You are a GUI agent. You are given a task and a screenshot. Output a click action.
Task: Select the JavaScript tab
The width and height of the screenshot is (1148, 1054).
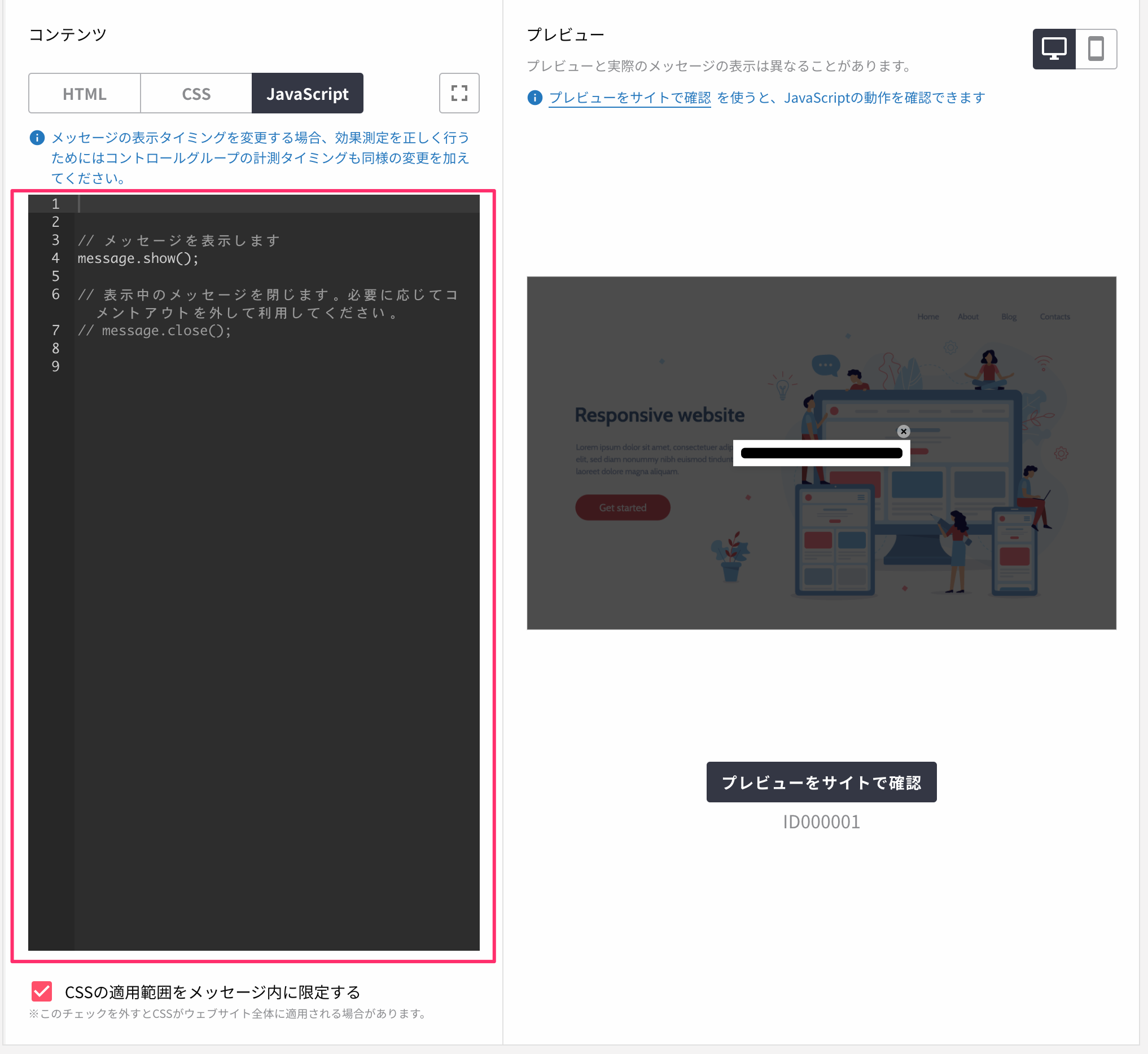[308, 94]
